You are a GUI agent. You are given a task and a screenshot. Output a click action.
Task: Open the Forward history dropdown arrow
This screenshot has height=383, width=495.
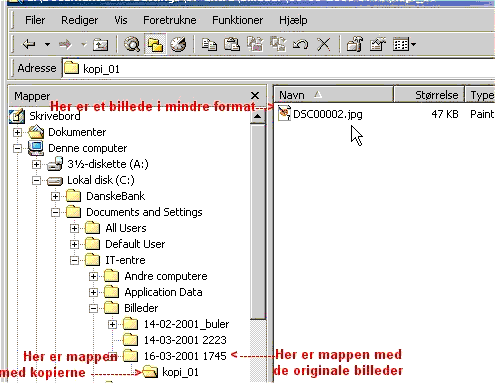pyautogui.click(x=83, y=44)
